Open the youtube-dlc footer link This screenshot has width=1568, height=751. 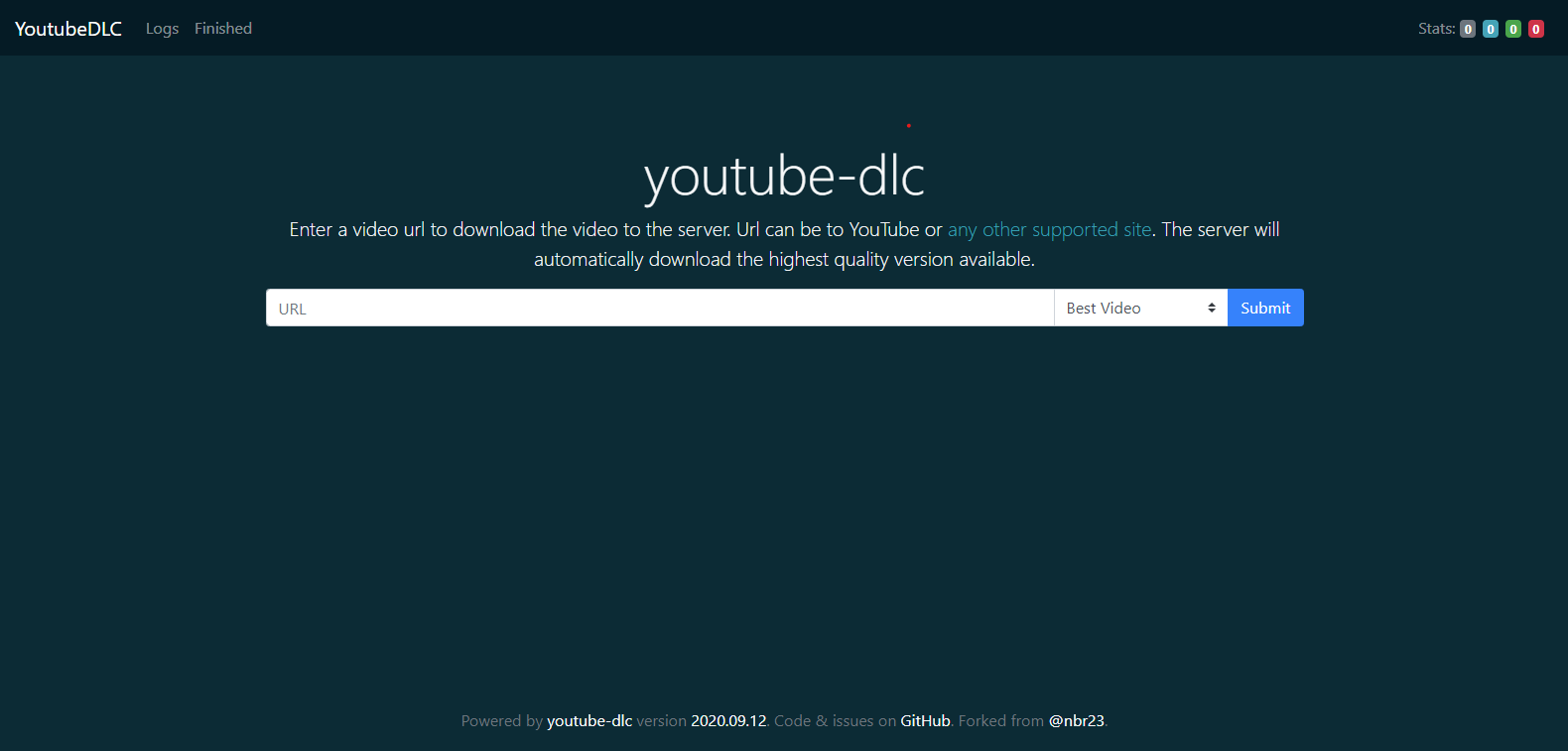coord(589,721)
